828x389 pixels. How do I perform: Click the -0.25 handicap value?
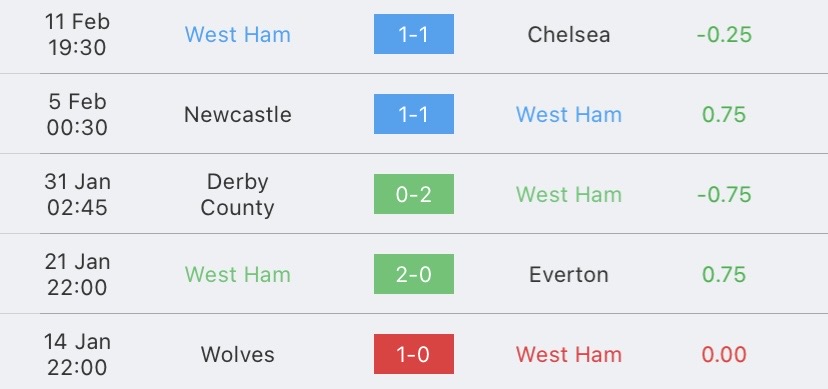coord(724,35)
